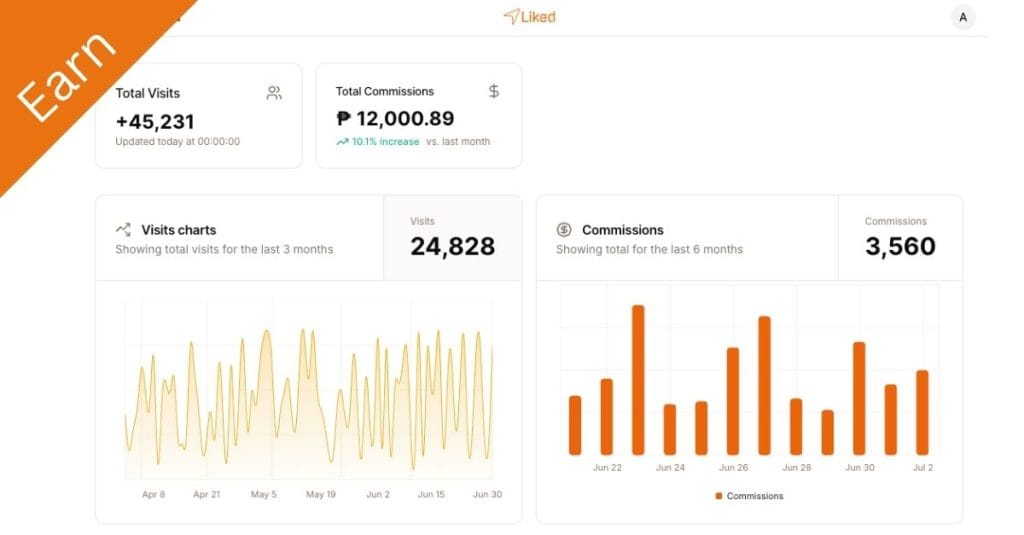Image resolution: width=1024 pixels, height=535 pixels.
Task: Click the Liked paper plane logo icon
Action: (x=511, y=17)
